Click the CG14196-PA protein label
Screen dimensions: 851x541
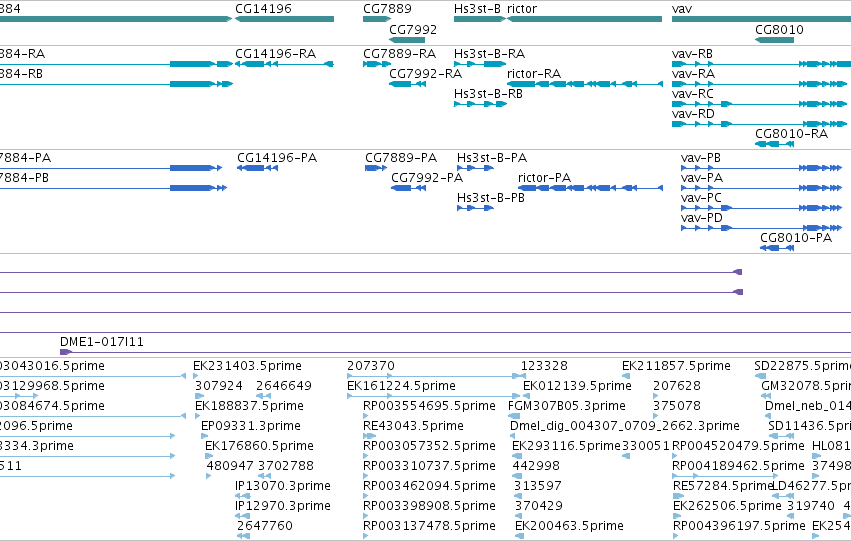point(277,158)
